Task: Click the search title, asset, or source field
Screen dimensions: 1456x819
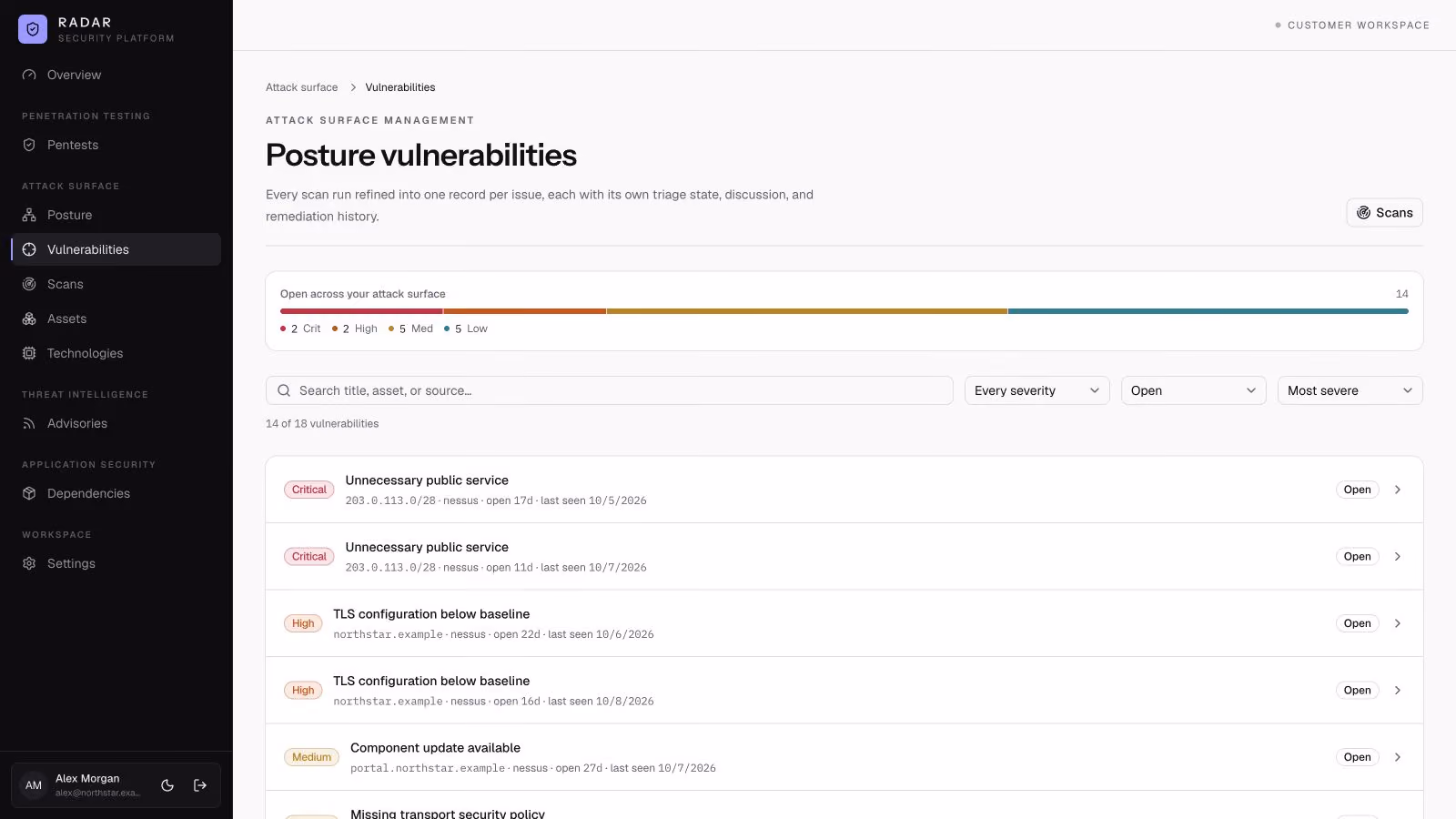Action: [610, 390]
